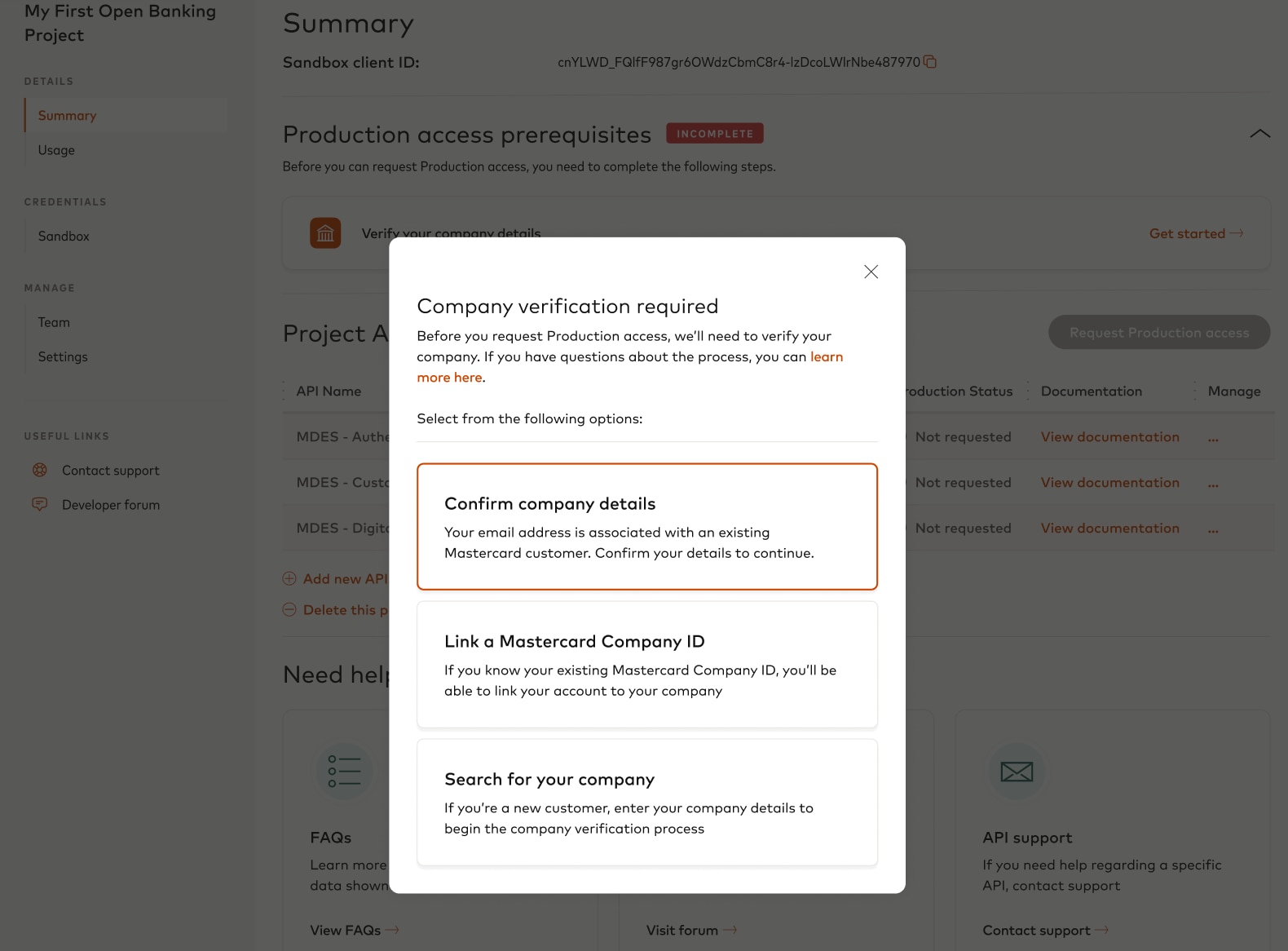
Task: Open manage menu for first MDES API row
Action: [x=1213, y=438]
